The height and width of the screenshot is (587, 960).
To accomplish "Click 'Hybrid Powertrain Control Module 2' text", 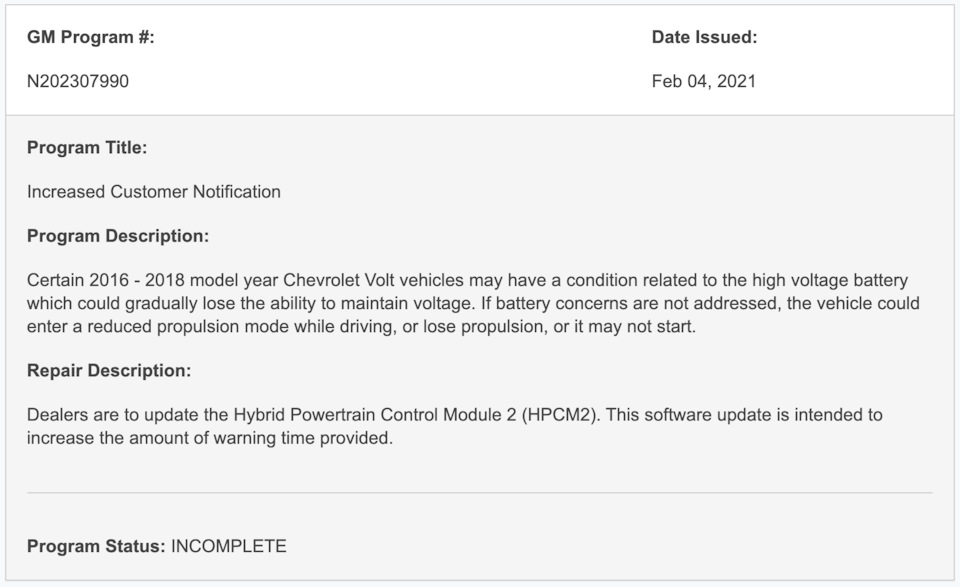I will (x=375, y=415).
